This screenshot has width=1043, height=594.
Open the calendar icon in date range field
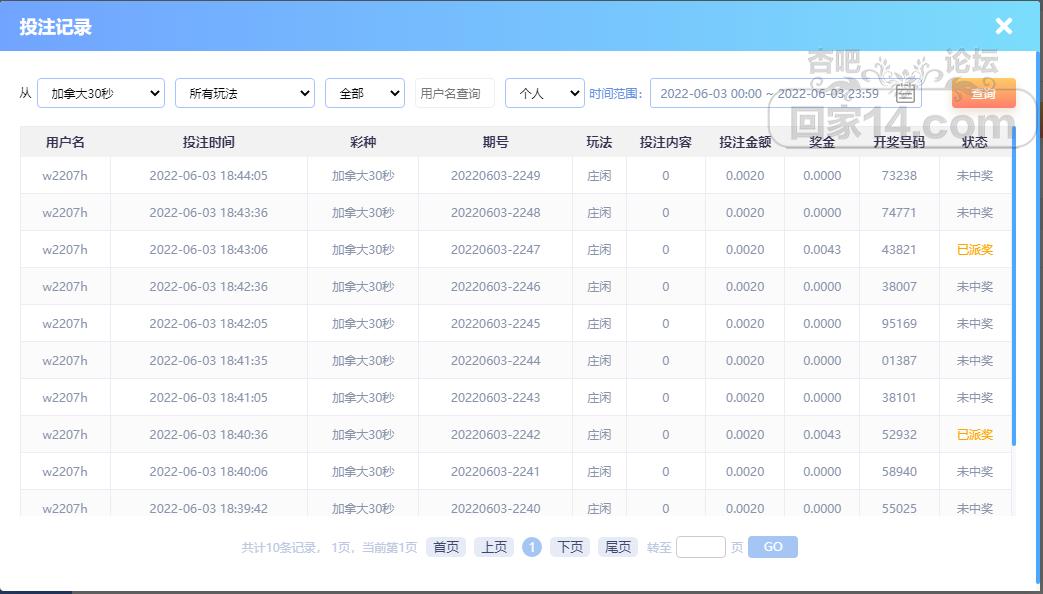(905, 94)
